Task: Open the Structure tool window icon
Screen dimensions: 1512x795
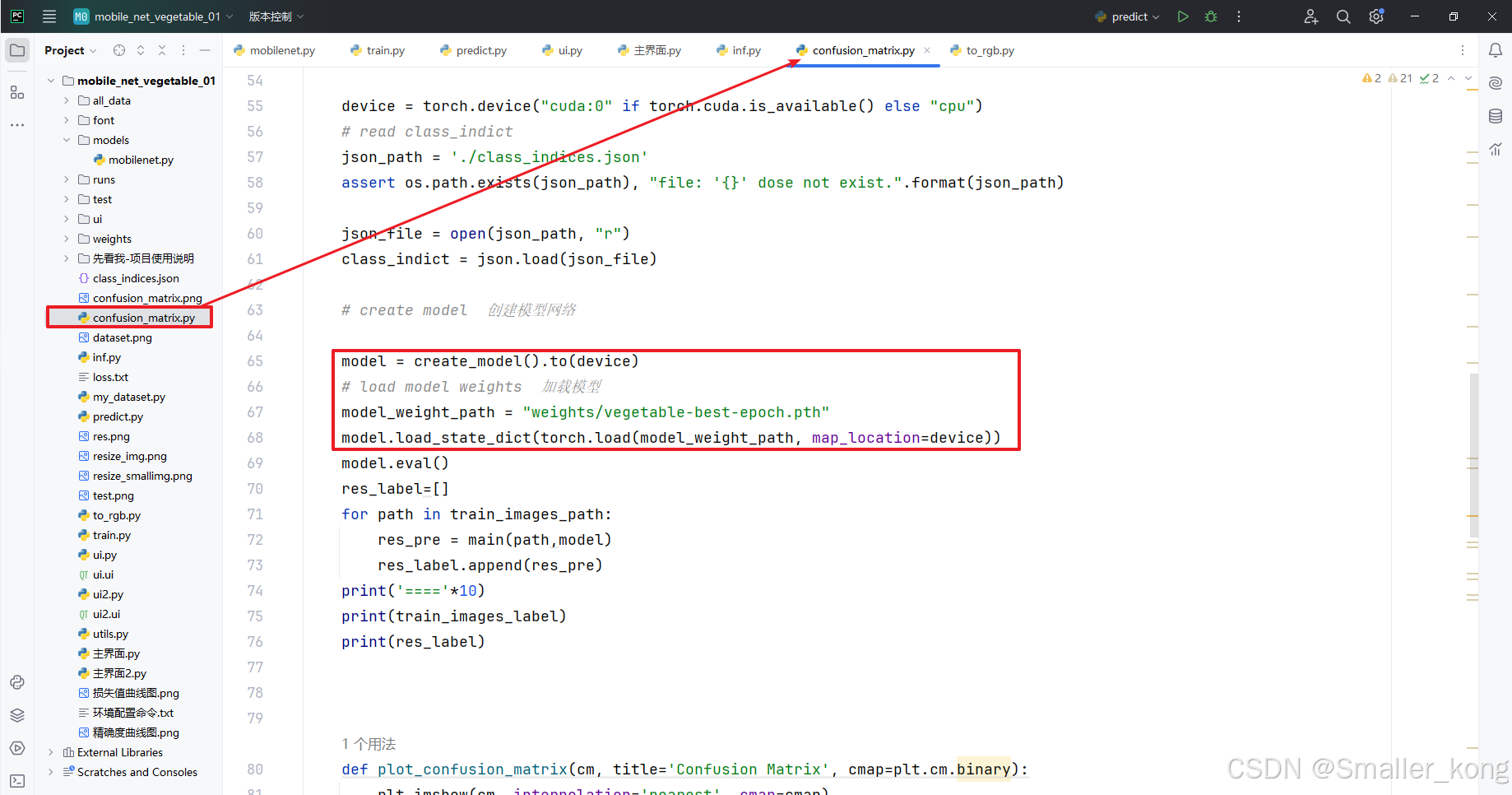Action: pyautogui.click(x=17, y=92)
